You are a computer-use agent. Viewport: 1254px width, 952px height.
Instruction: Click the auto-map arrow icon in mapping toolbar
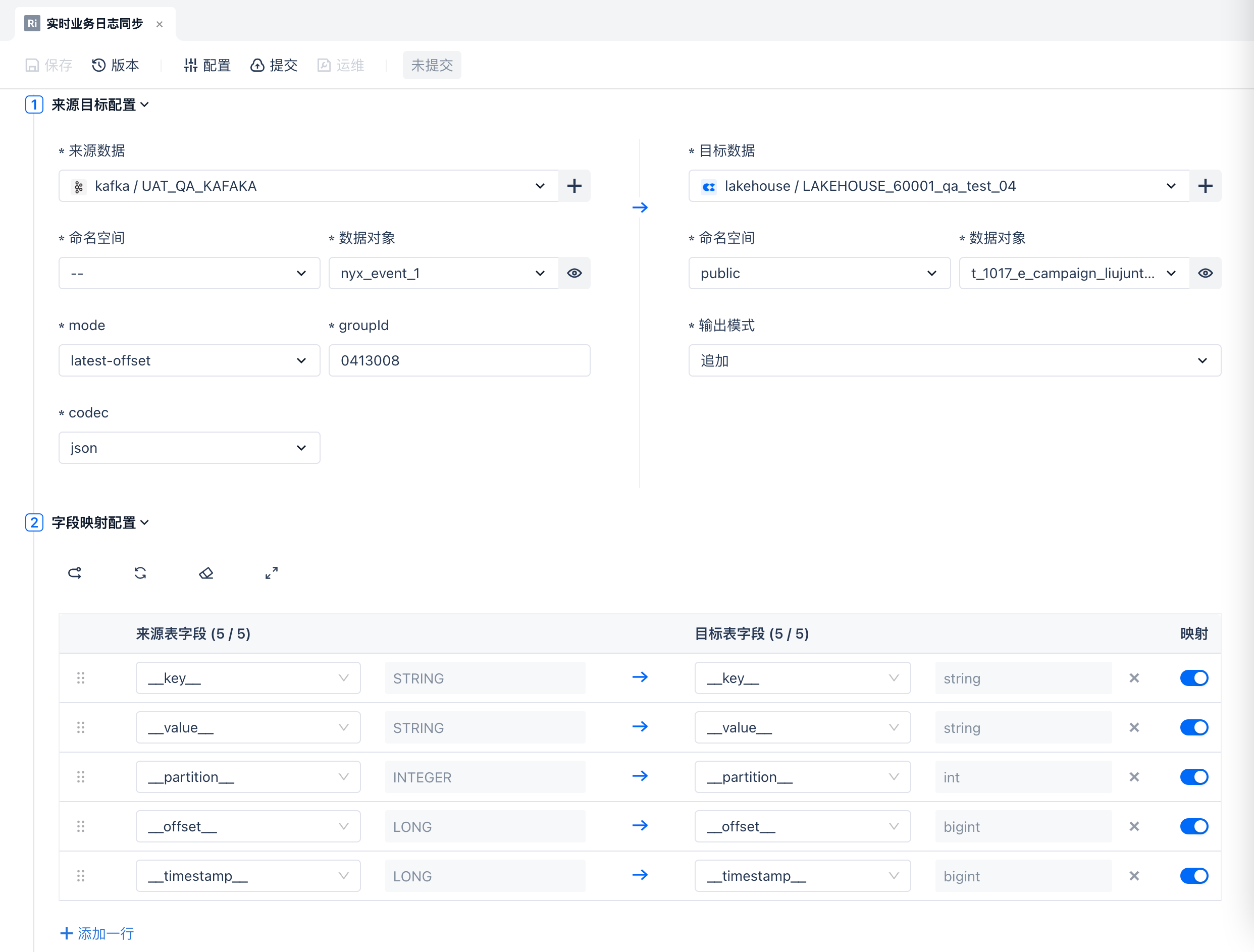(x=75, y=573)
